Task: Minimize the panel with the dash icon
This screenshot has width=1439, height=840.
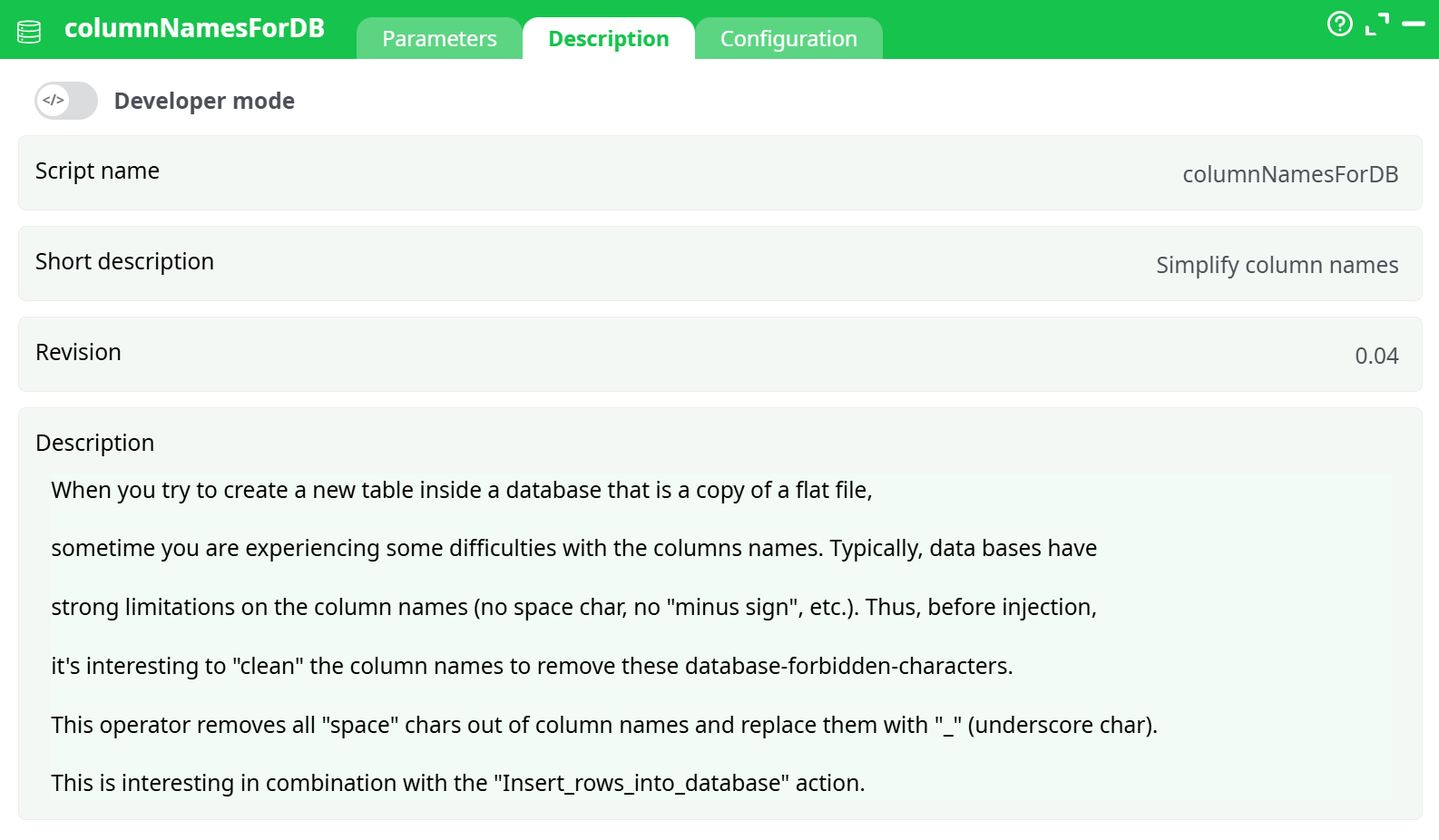Action: (x=1414, y=24)
